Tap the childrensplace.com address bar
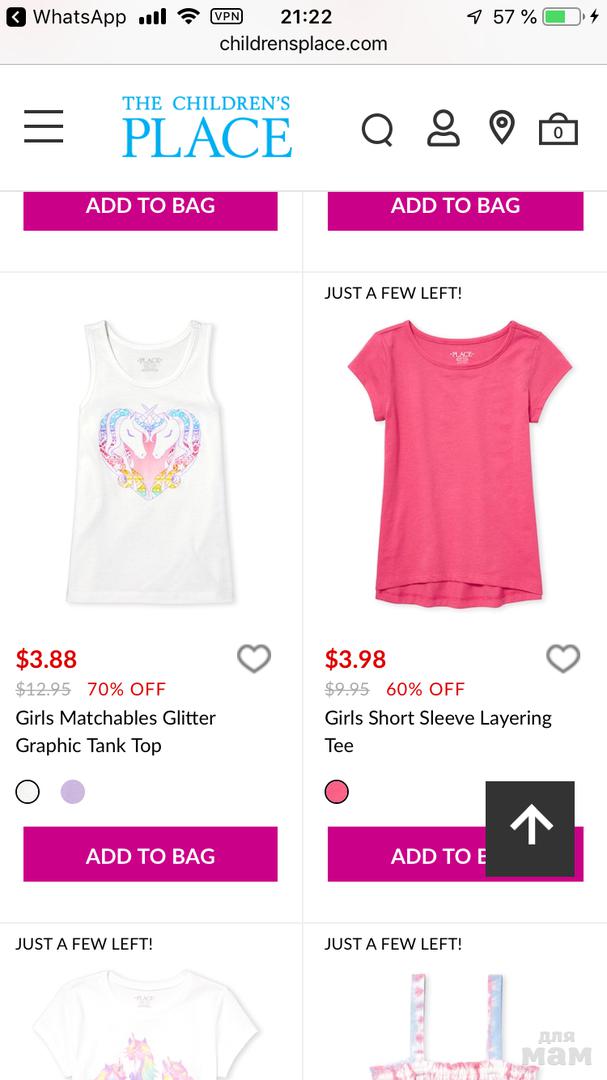The image size is (607, 1080). [303, 44]
